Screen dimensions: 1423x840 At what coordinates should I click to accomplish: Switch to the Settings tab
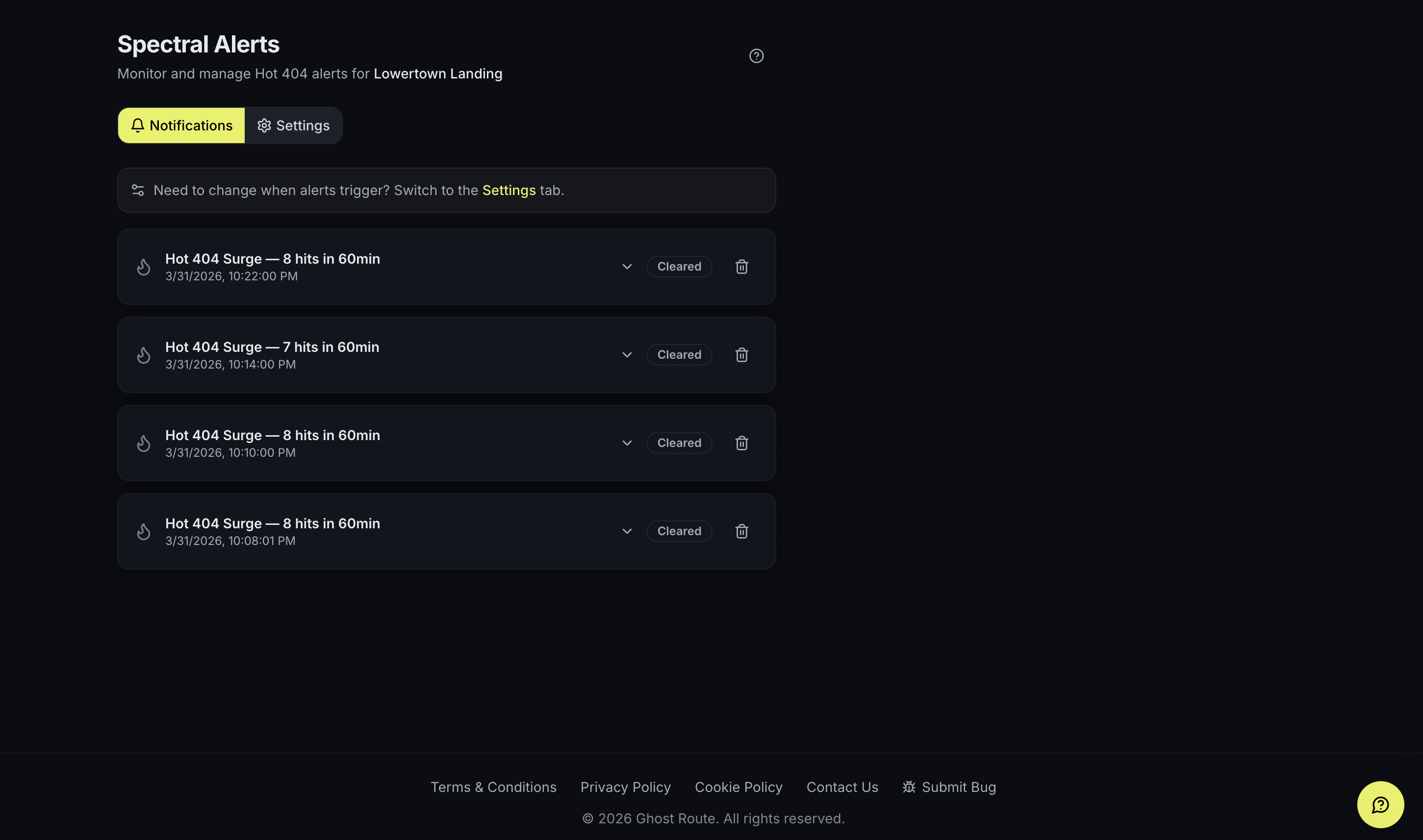pos(293,125)
